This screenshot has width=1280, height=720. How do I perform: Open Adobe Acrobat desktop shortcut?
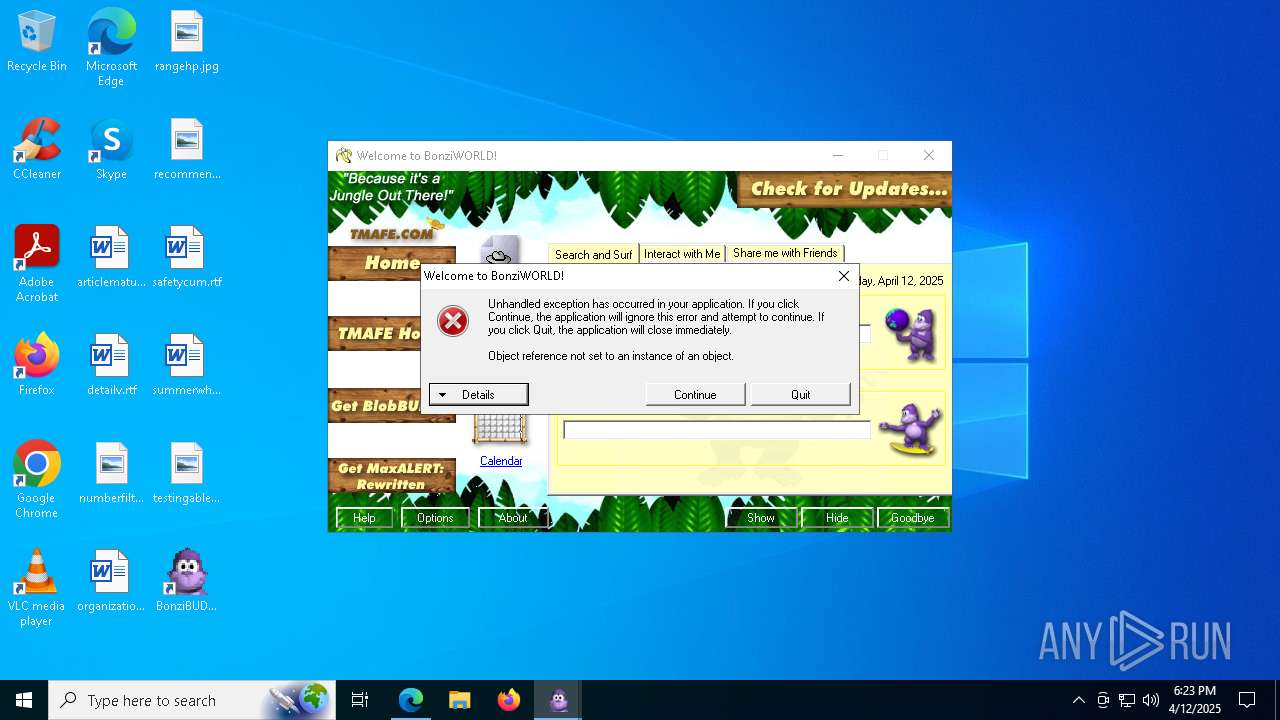click(x=37, y=264)
